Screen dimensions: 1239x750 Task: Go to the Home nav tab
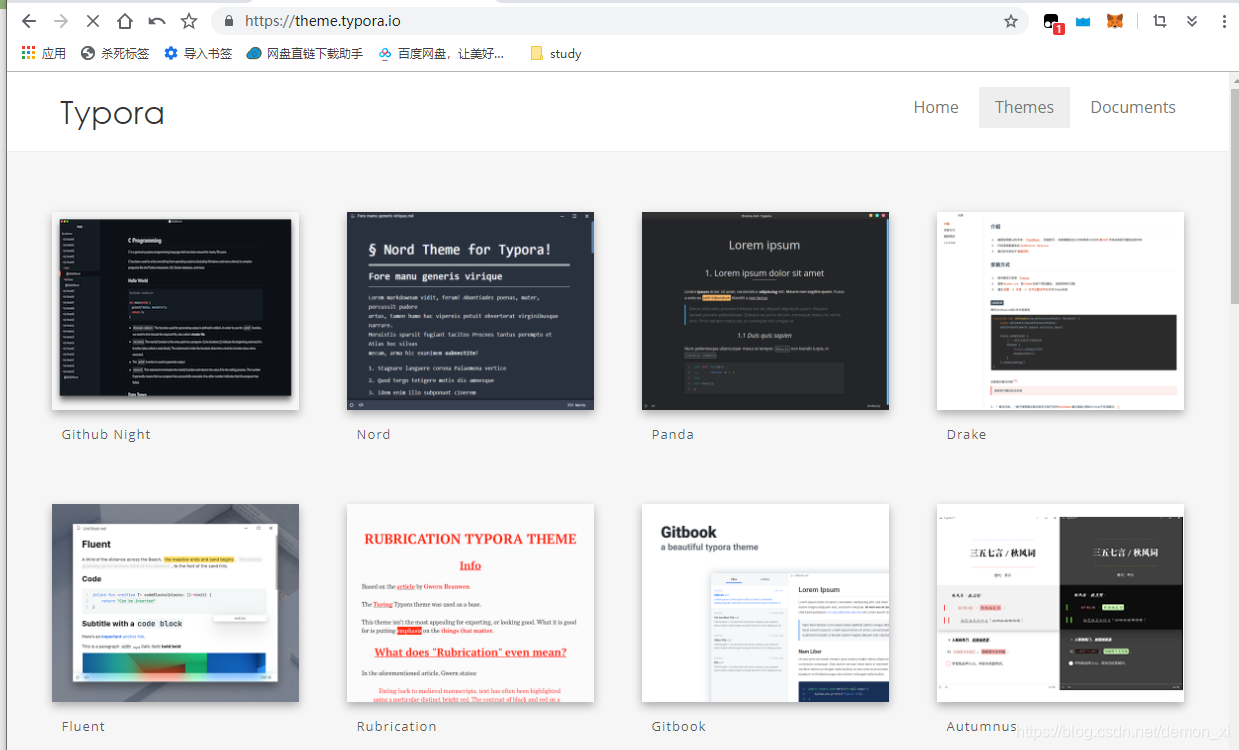(x=936, y=107)
